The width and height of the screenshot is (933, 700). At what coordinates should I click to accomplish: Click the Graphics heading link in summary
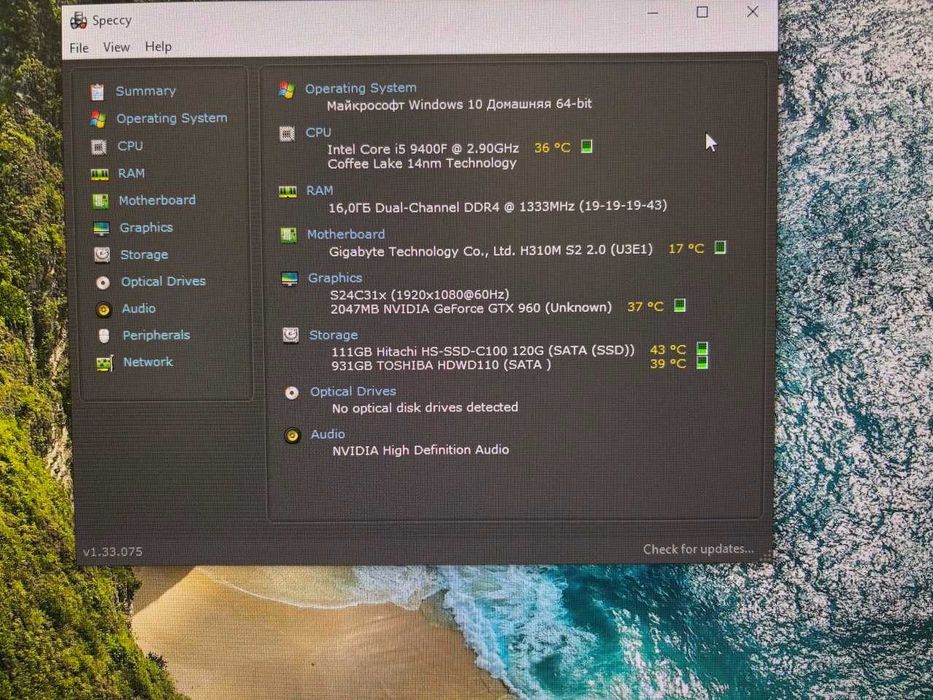tap(335, 278)
